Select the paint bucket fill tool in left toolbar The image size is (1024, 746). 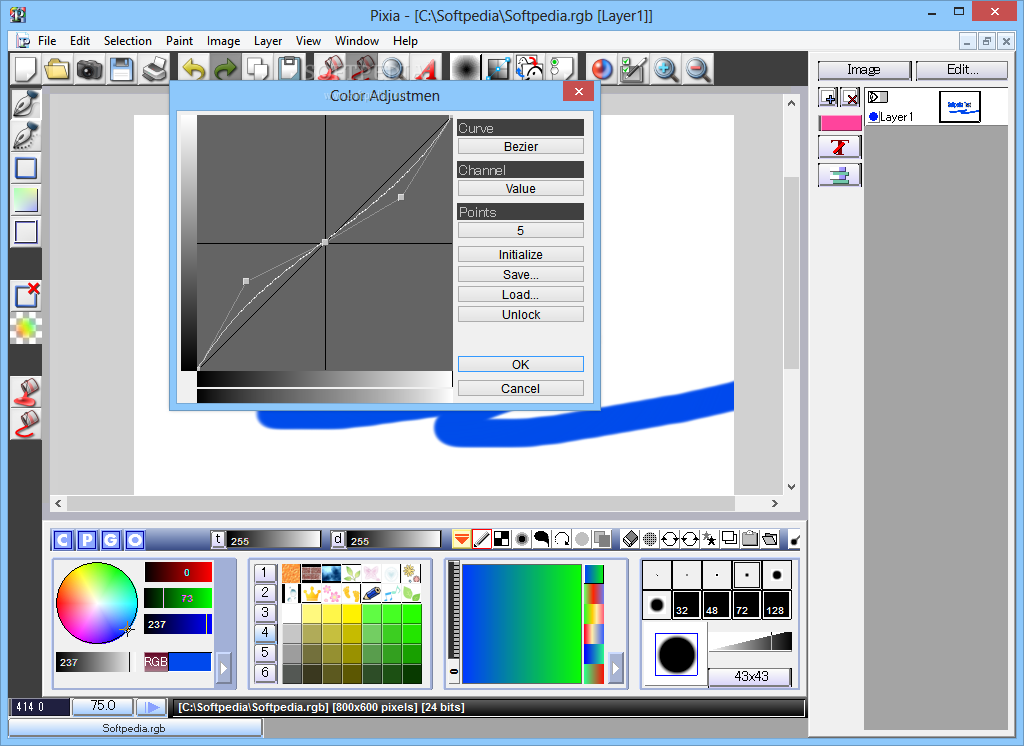[26, 392]
